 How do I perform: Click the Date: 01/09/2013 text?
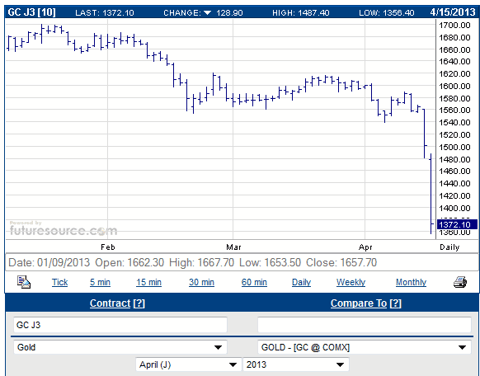click(49, 263)
